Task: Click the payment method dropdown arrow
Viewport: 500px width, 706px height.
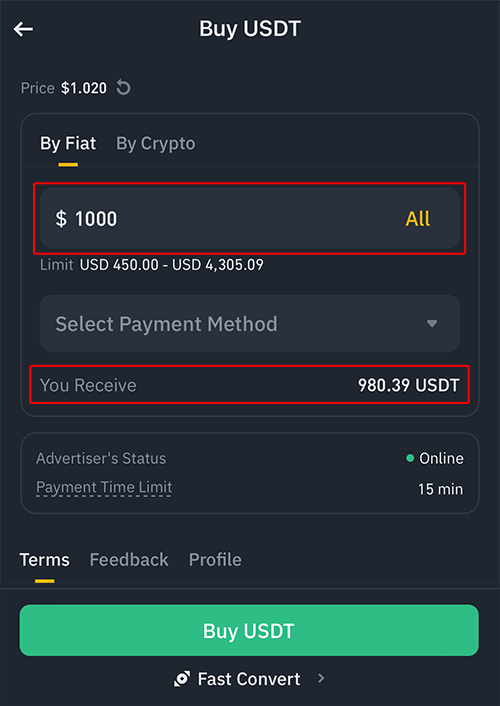Action: click(432, 323)
